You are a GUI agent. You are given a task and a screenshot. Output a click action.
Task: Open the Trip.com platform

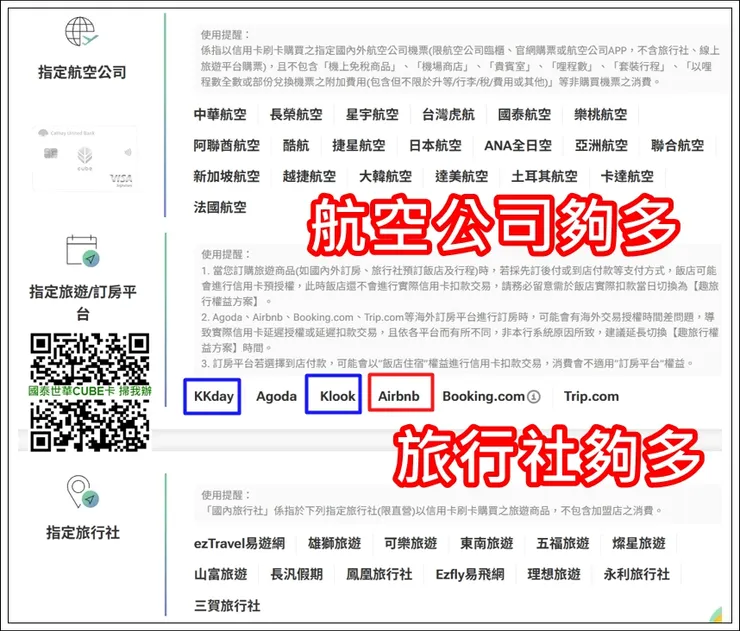[591, 396]
